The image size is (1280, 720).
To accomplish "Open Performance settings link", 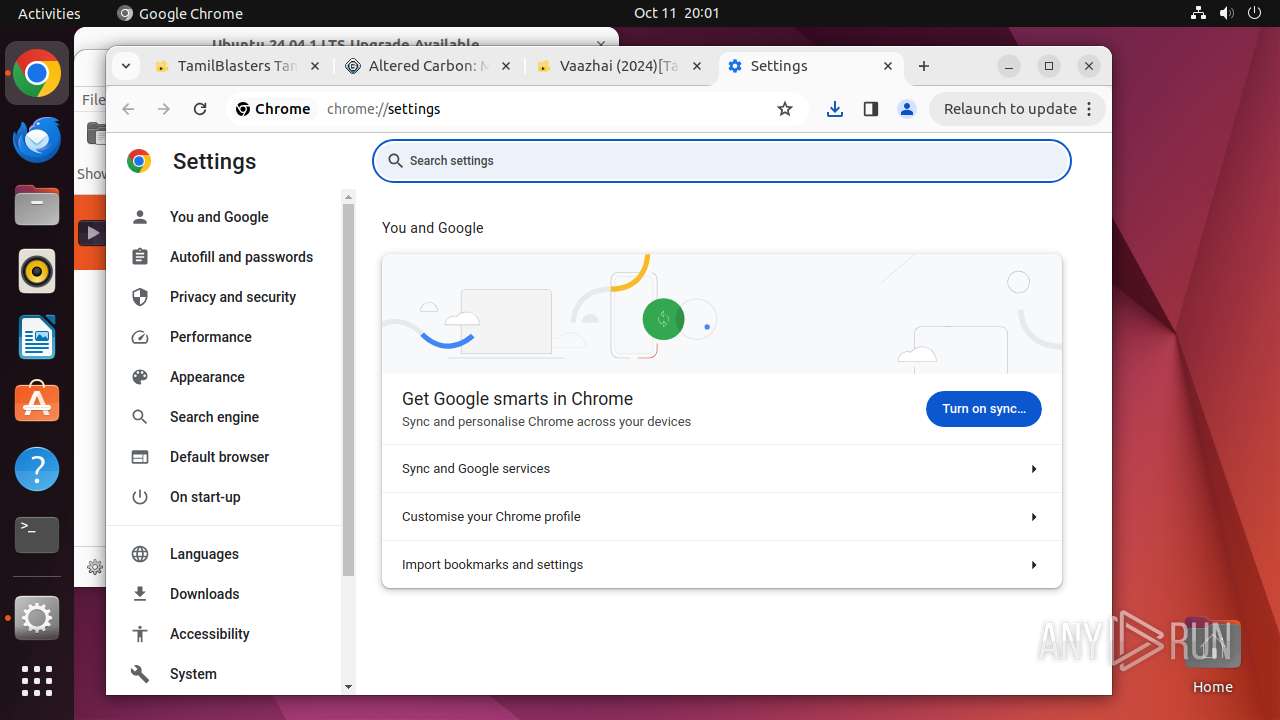I will point(211,337).
